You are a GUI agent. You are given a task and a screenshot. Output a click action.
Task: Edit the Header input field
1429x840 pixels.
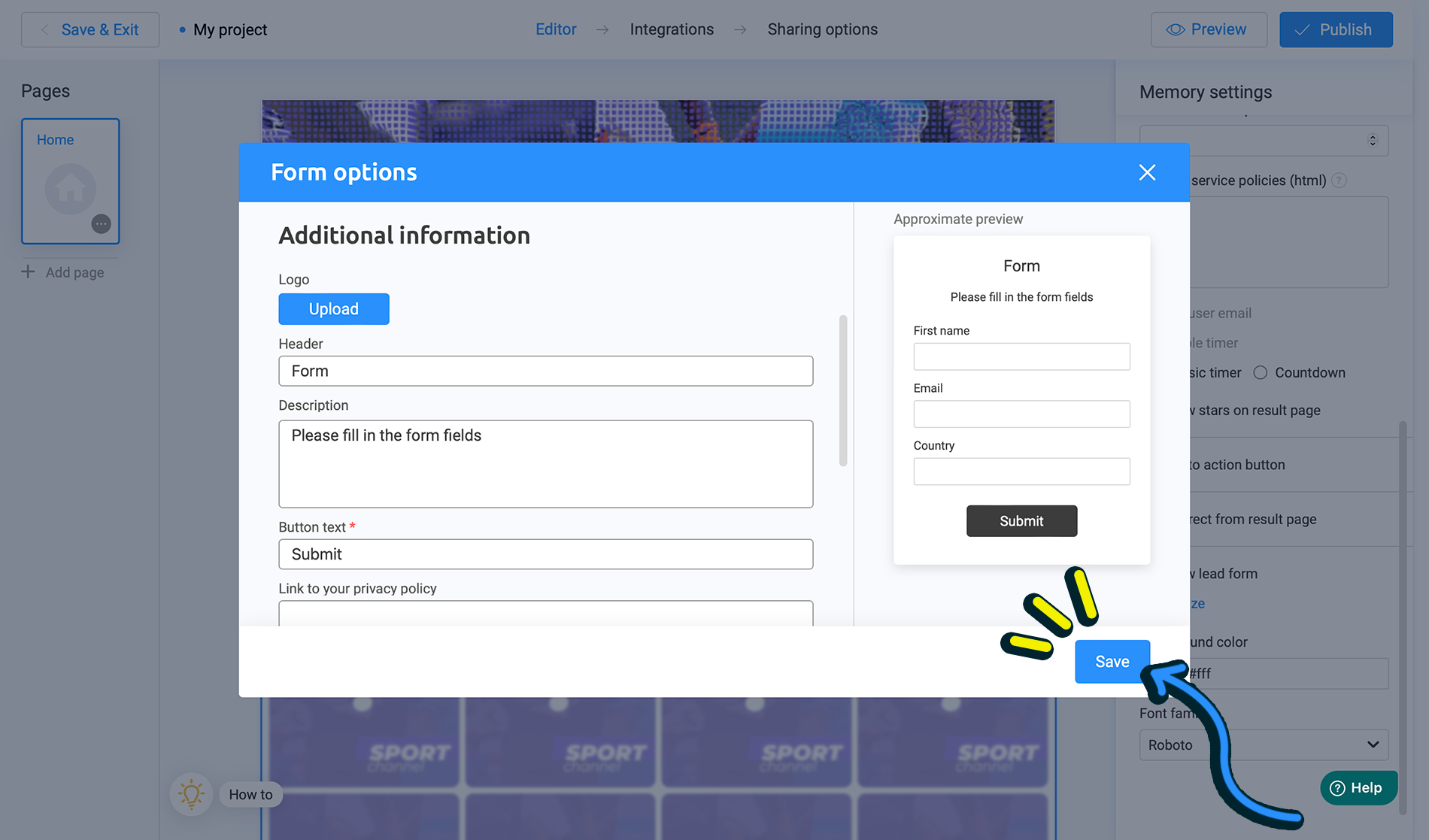(x=546, y=371)
